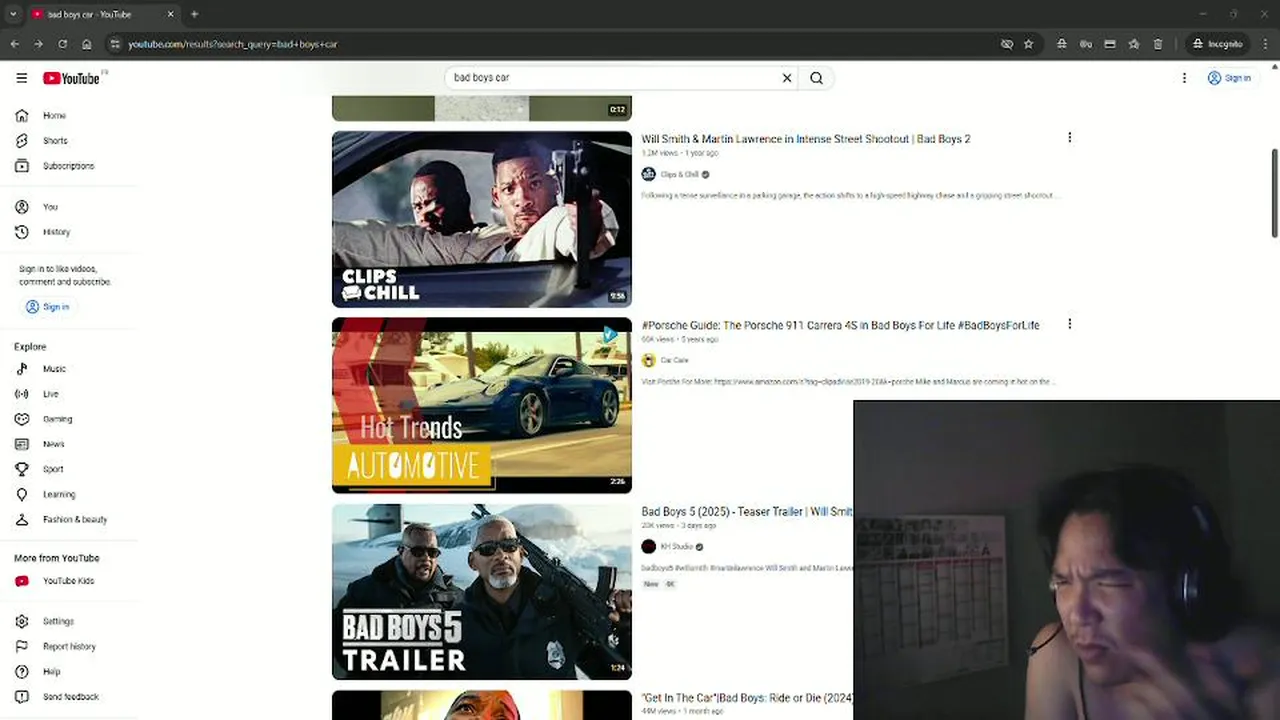Open more options for Porsche Guide video
1280x720 pixels.
coord(1069,324)
